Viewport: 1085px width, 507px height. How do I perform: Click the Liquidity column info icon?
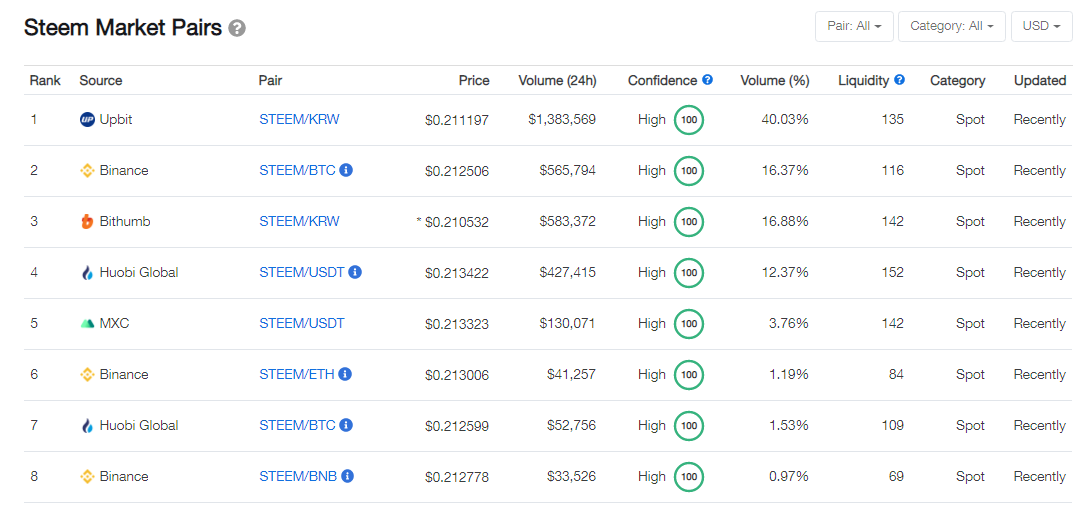(899, 80)
